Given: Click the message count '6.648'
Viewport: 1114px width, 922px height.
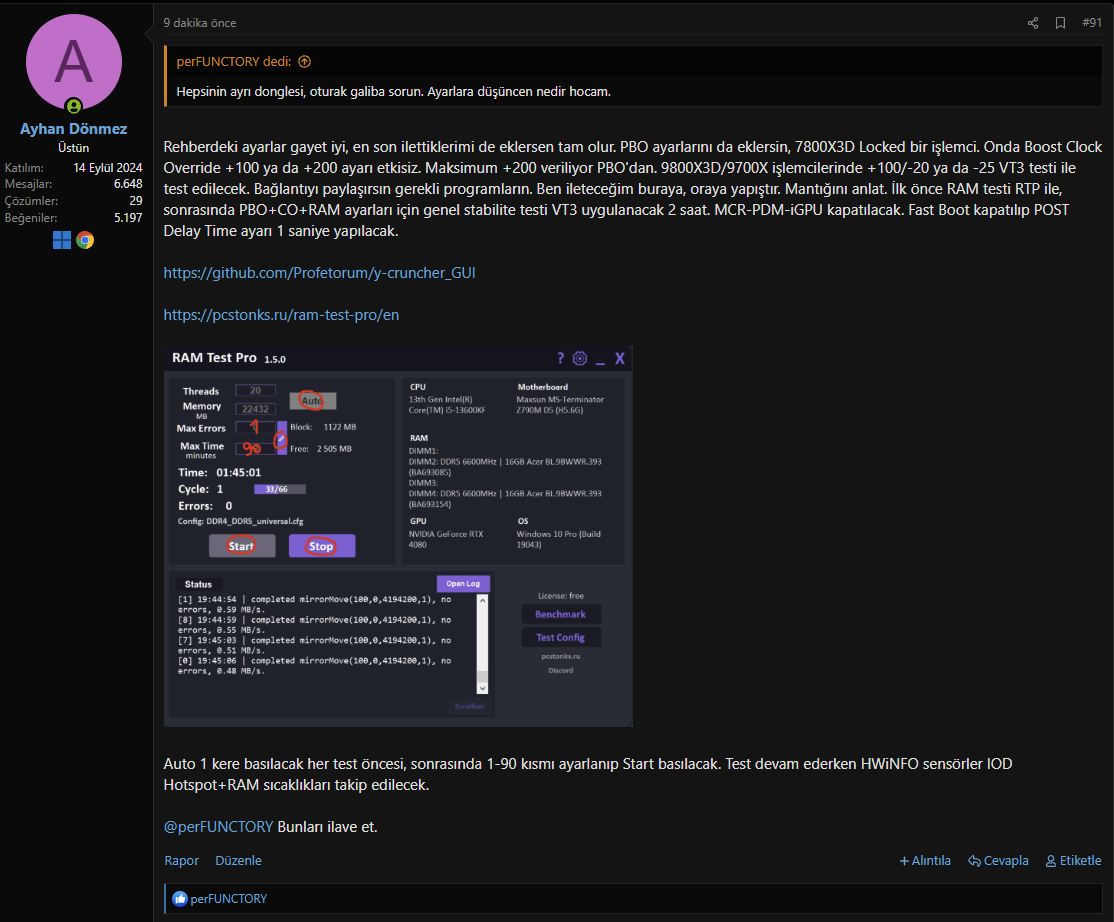Looking at the screenshot, I should [x=128, y=184].
